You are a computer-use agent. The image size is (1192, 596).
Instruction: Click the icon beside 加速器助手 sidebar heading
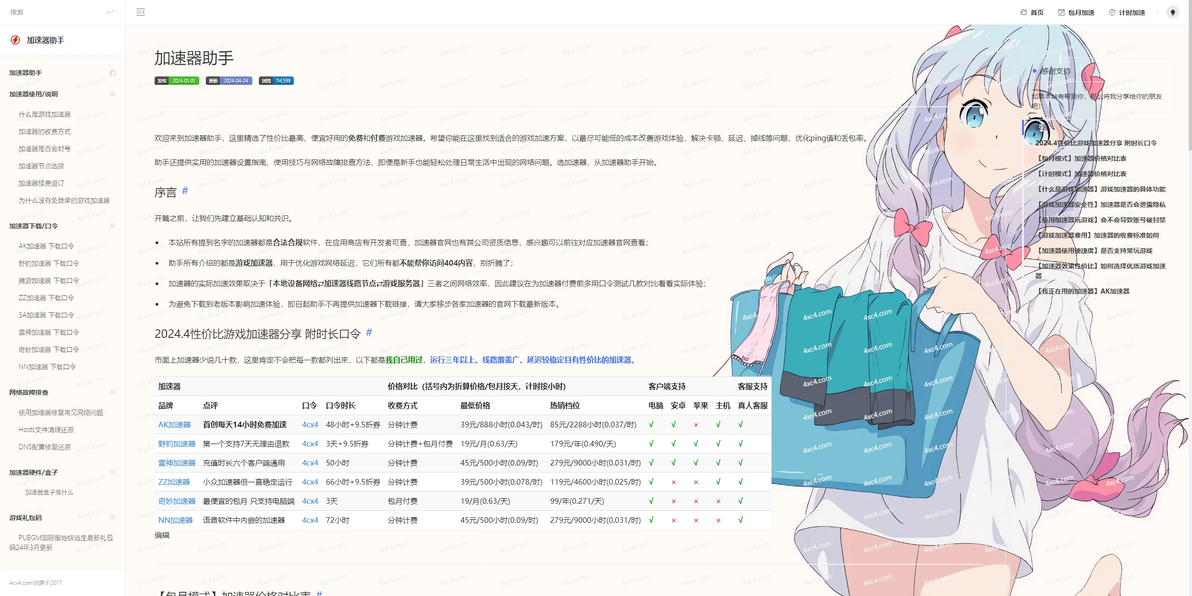(113, 73)
